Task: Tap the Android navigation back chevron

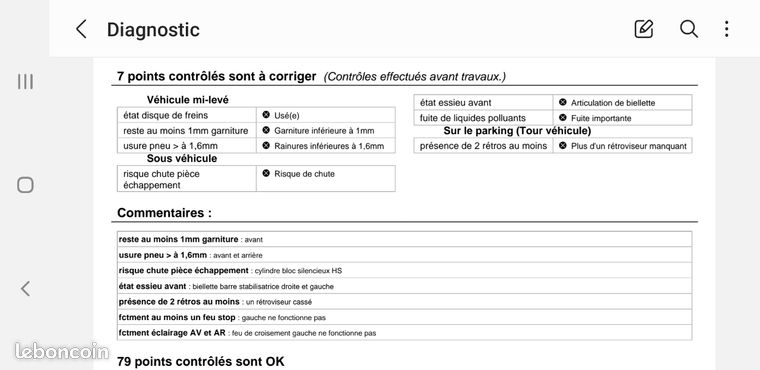Action: [25, 289]
